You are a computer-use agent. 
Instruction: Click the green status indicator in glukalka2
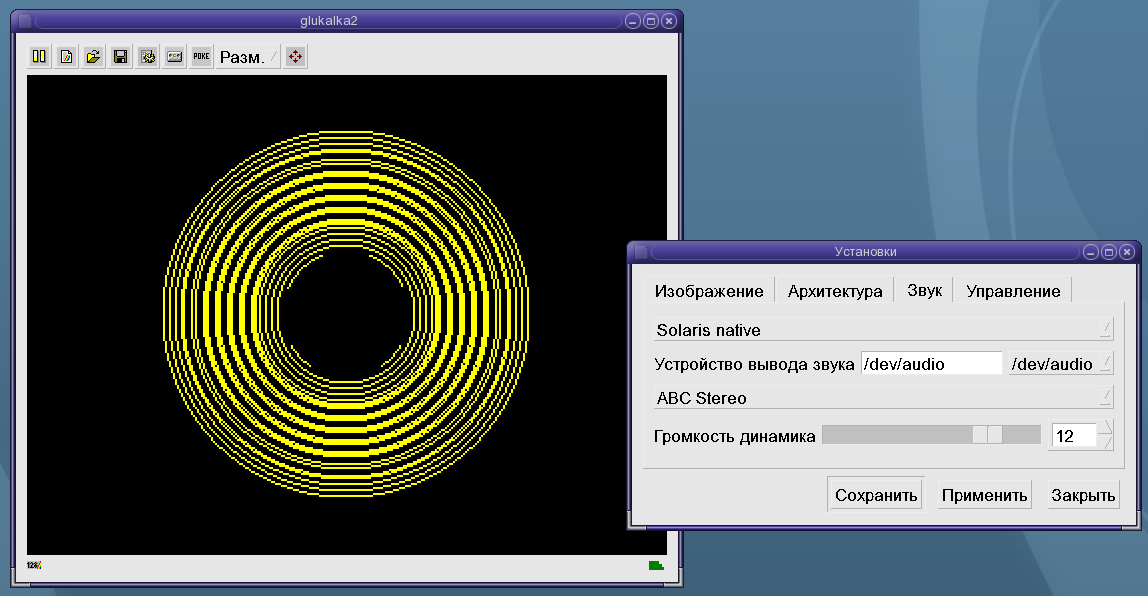tap(656, 565)
